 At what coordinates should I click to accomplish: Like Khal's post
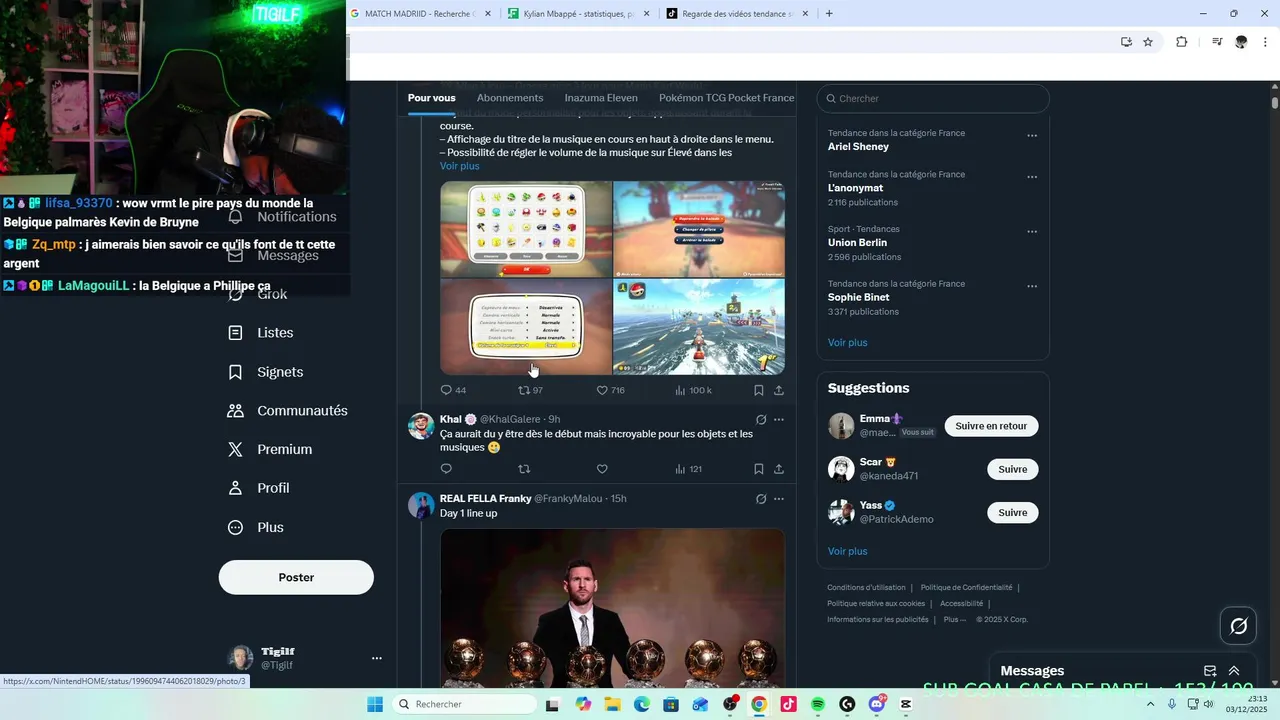click(x=602, y=469)
